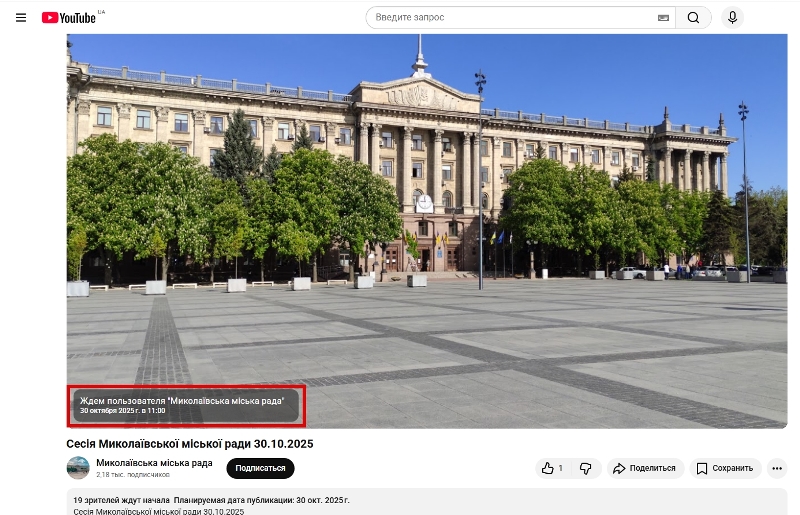Save video using Сохранить button
Viewport: 800px width, 515px height.
[x=725, y=468]
